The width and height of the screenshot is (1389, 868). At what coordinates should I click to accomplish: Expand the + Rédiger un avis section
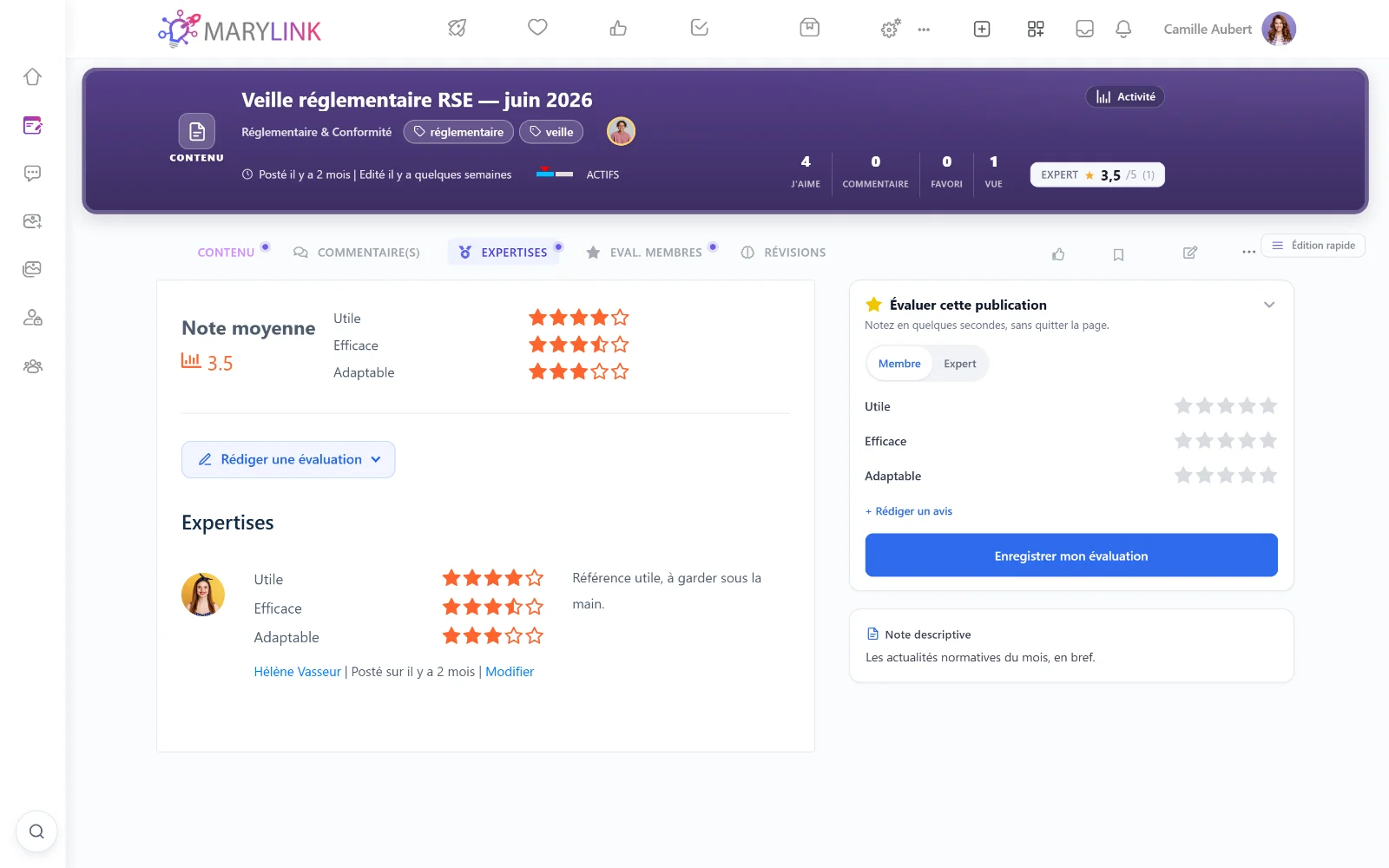pos(909,511)
